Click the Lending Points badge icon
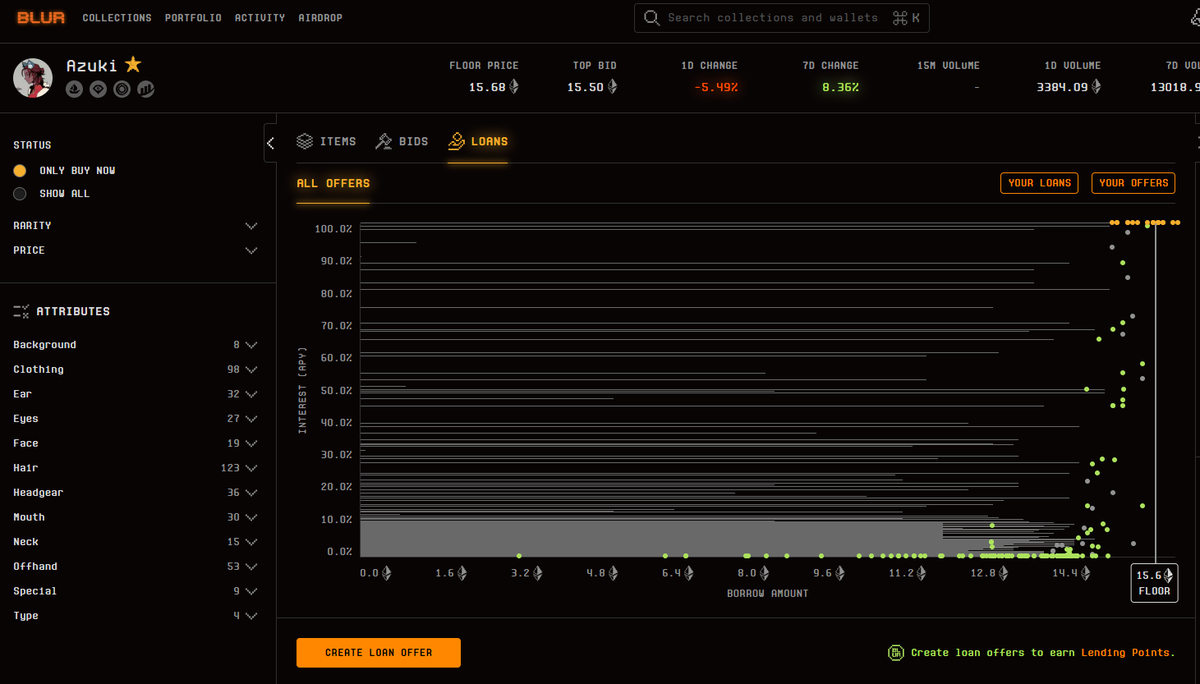This screenshot has width=1200, height=684. 896,653
